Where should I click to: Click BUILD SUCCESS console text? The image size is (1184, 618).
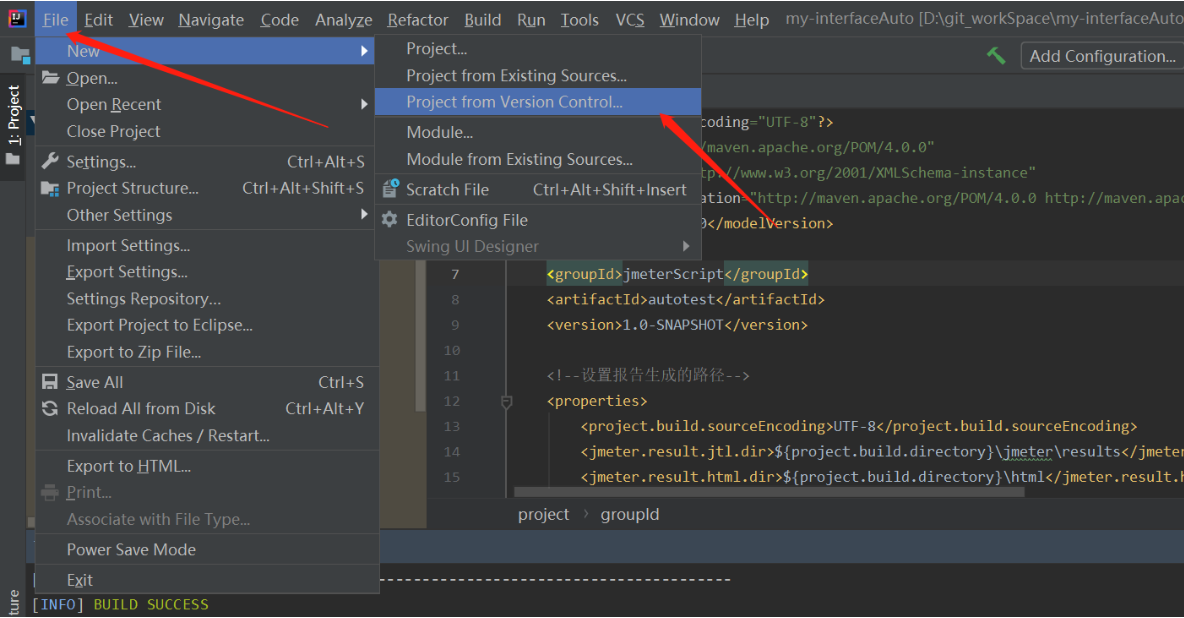pos(151,604)
